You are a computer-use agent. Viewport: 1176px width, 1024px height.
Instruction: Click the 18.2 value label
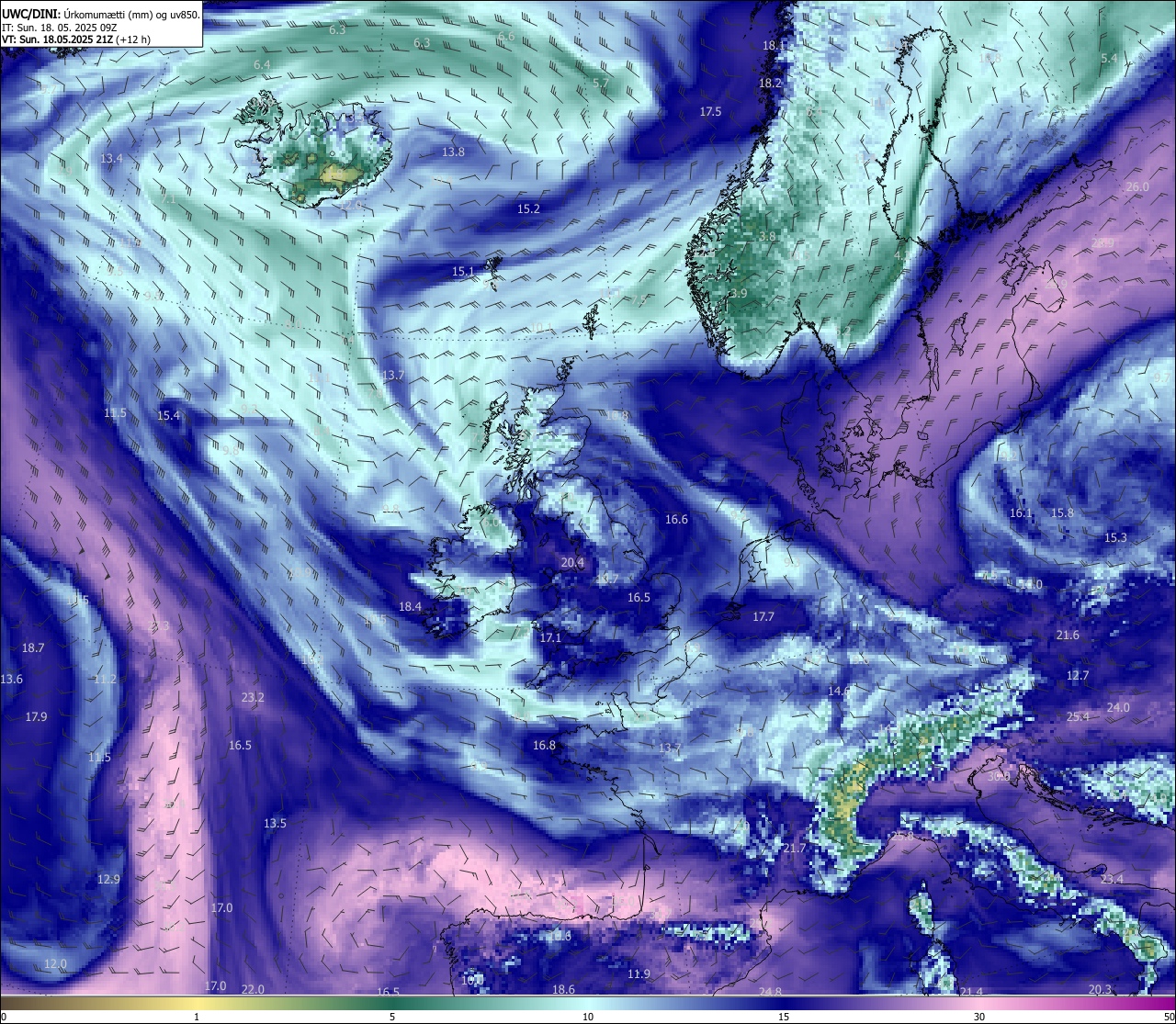tap(770, 84)
